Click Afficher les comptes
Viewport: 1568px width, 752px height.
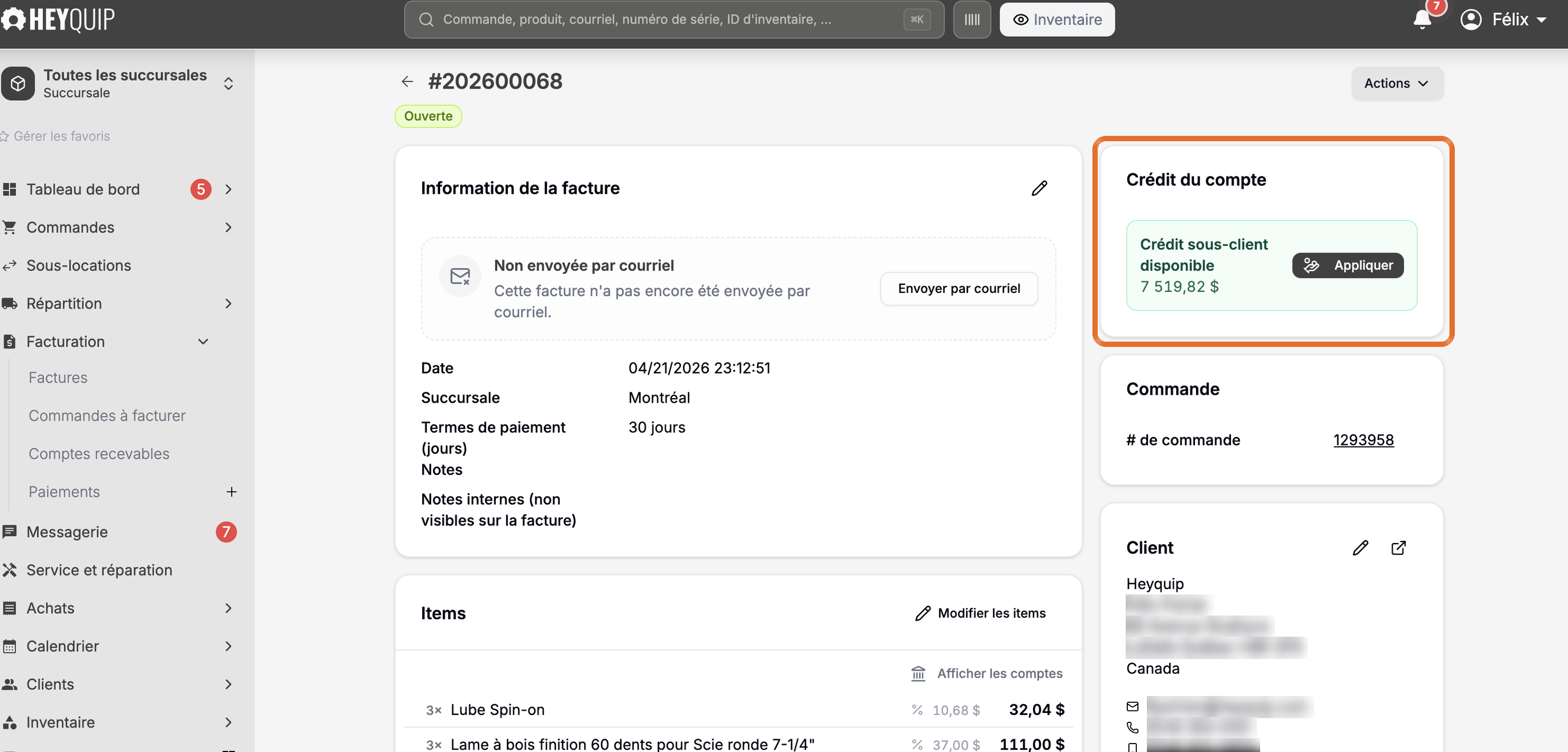point(987,674)
